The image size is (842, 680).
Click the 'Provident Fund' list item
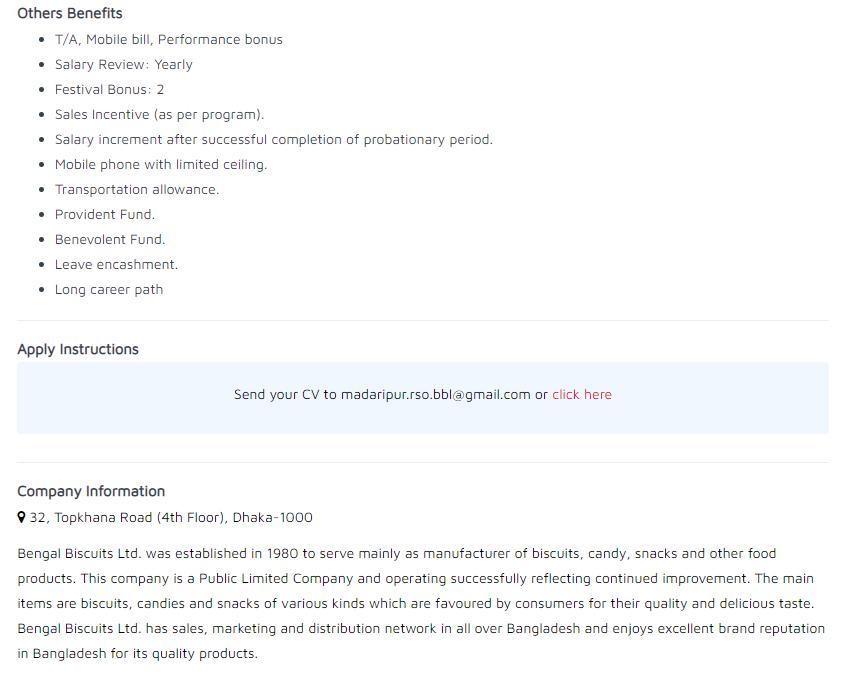tap(105, 214)
